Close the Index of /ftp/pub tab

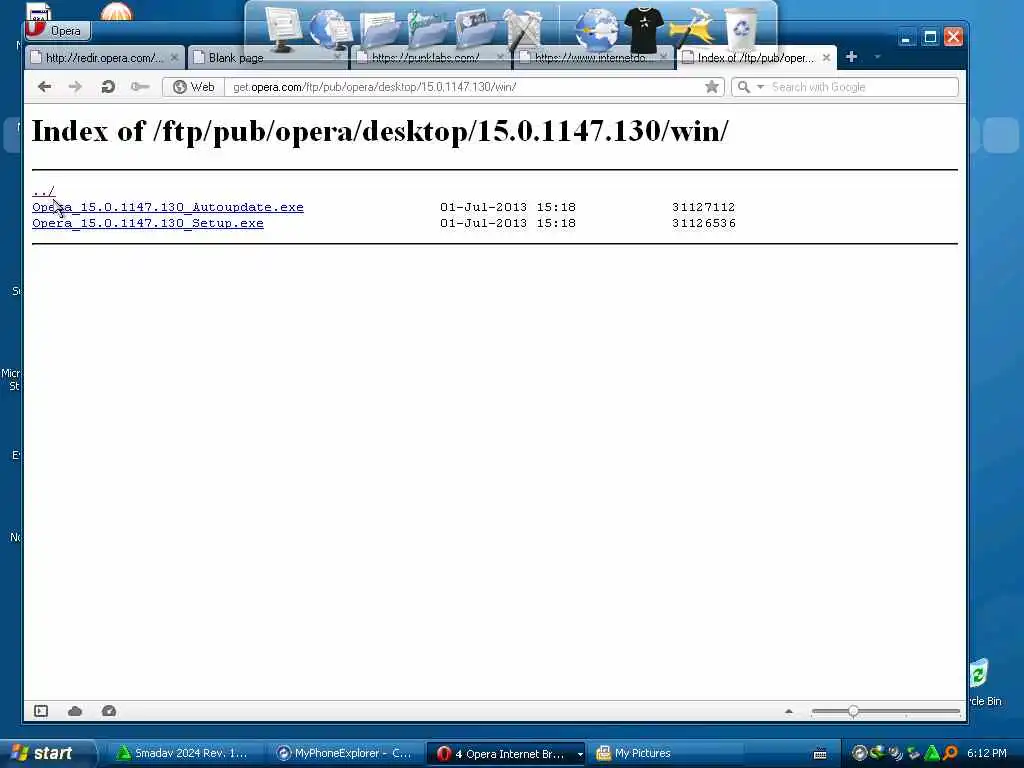click(826, 58)
